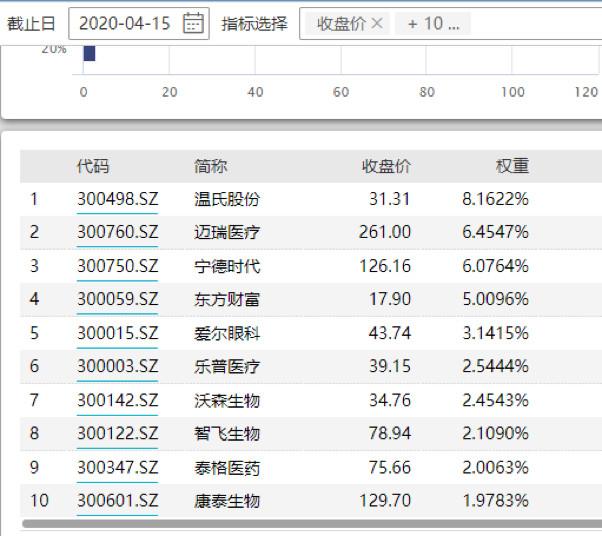Select the name 温氏股份
This screenshot has width=602, height=536.
(x=227, y=199)
